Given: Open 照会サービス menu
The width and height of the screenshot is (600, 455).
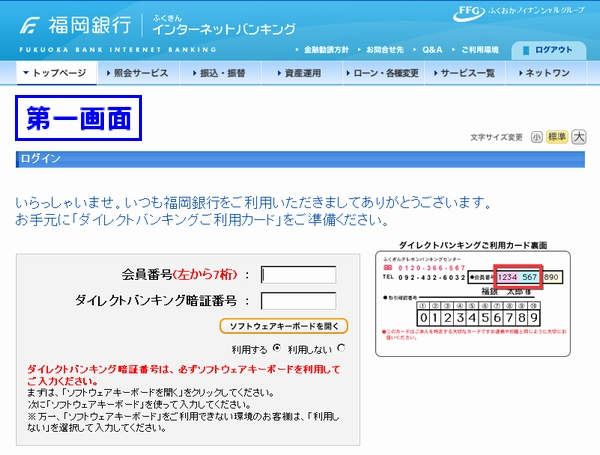Looking at the screenshot, I should click(138, 73).
